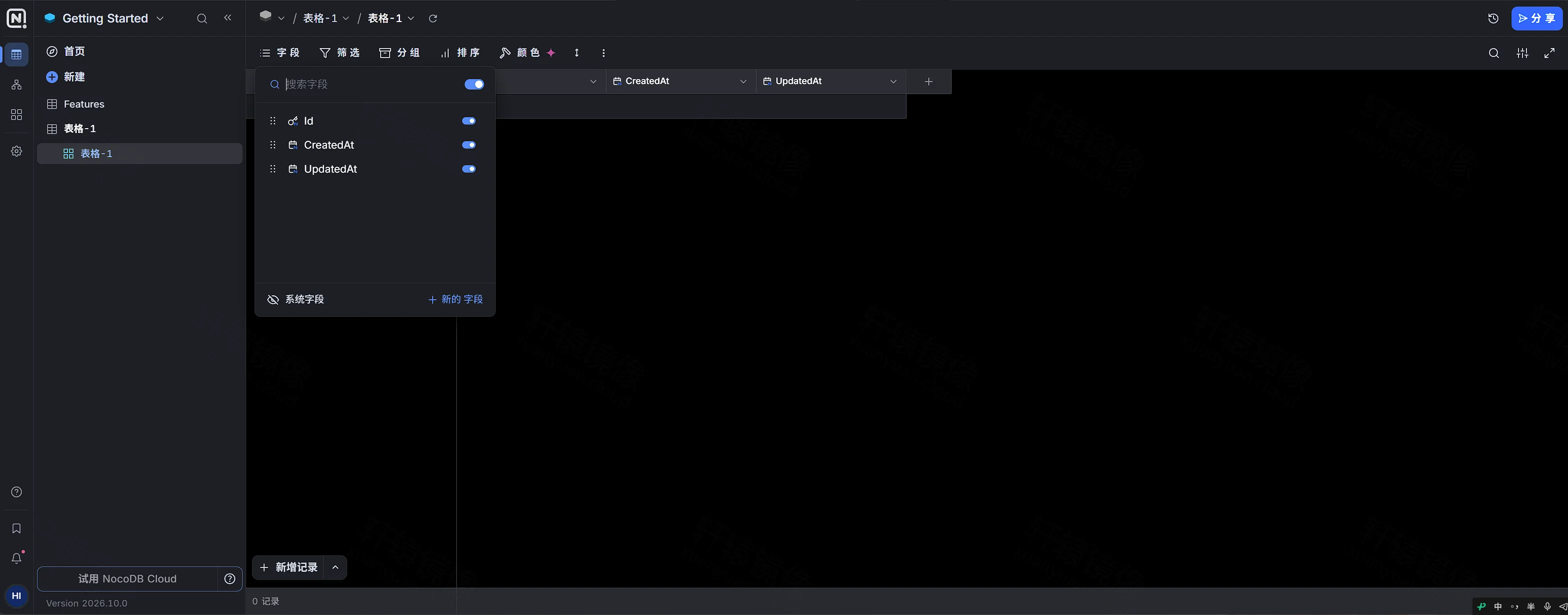This screenshot has height=615, width=1568.
Task: Add a column with plus header button
Action: click(x=929, y=82)
